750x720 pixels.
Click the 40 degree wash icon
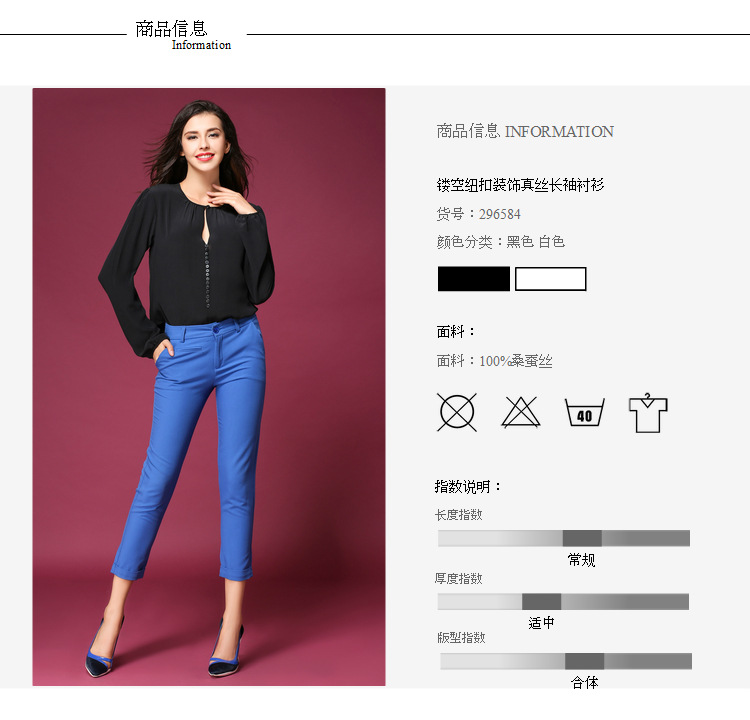click(x=585, y=412)
